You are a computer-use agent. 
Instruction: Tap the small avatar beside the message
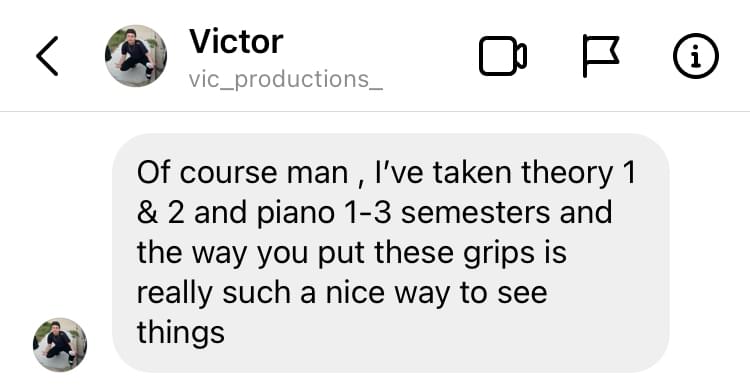pos(60,344)
